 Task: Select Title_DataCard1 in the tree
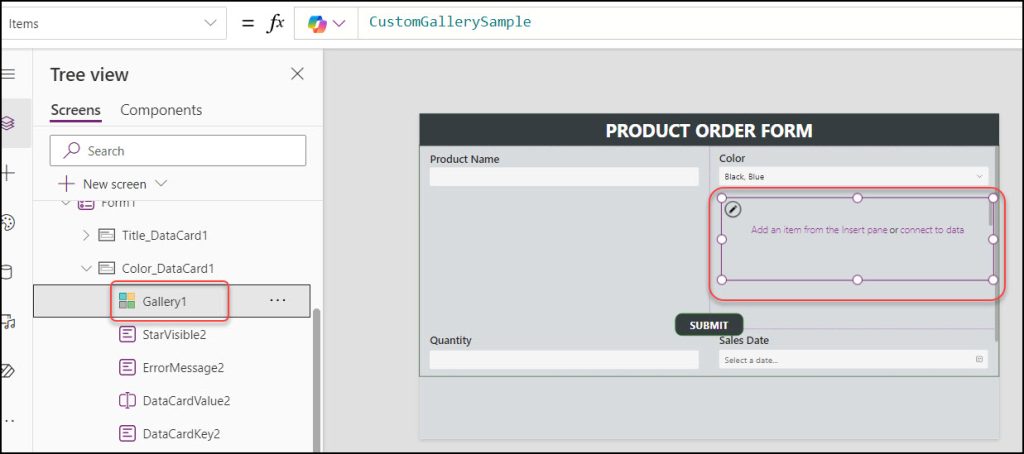pyautogui.click(x=165, y=235)
